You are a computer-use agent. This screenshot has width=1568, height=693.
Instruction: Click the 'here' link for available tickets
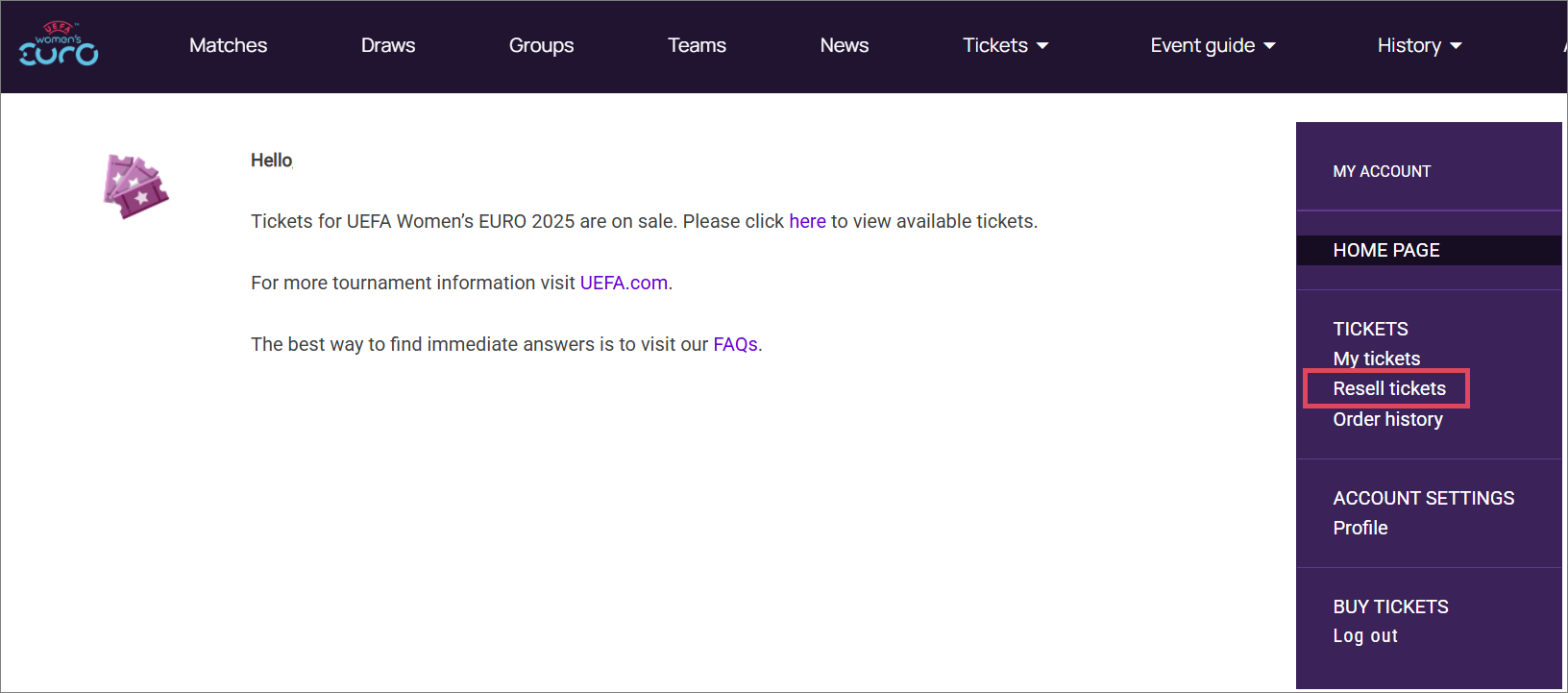[807, 221]
